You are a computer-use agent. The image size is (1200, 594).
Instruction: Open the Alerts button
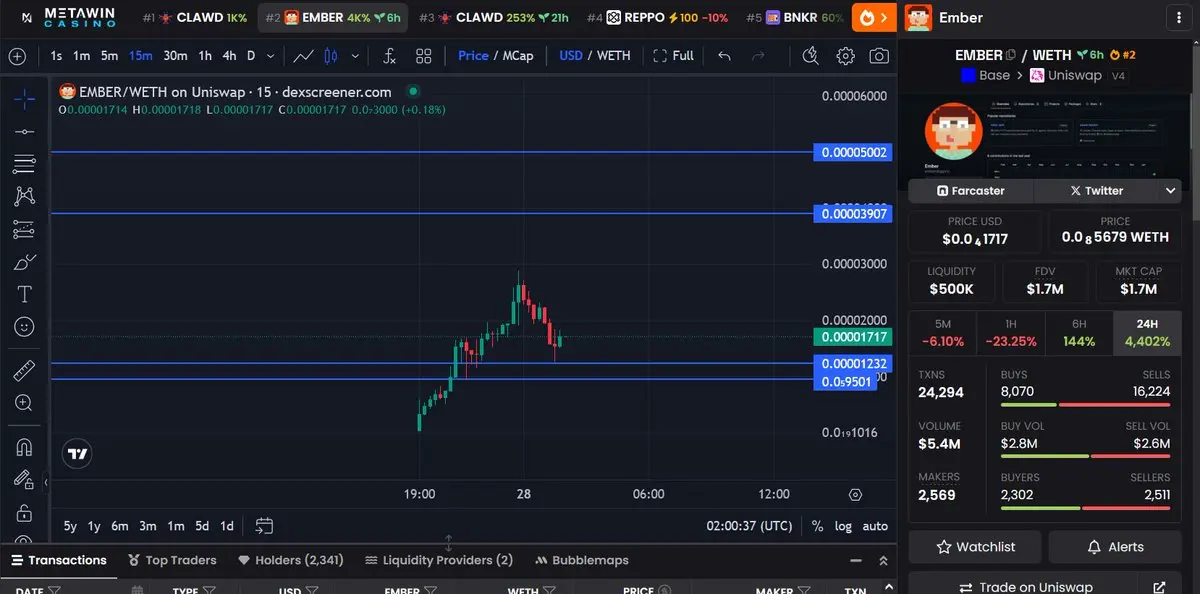tap(1115, 547)
